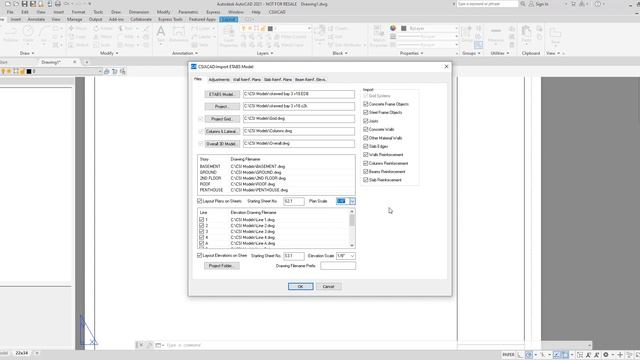
Task: Open the layer dropdown in layer toolbar
Action: point(100,71)
